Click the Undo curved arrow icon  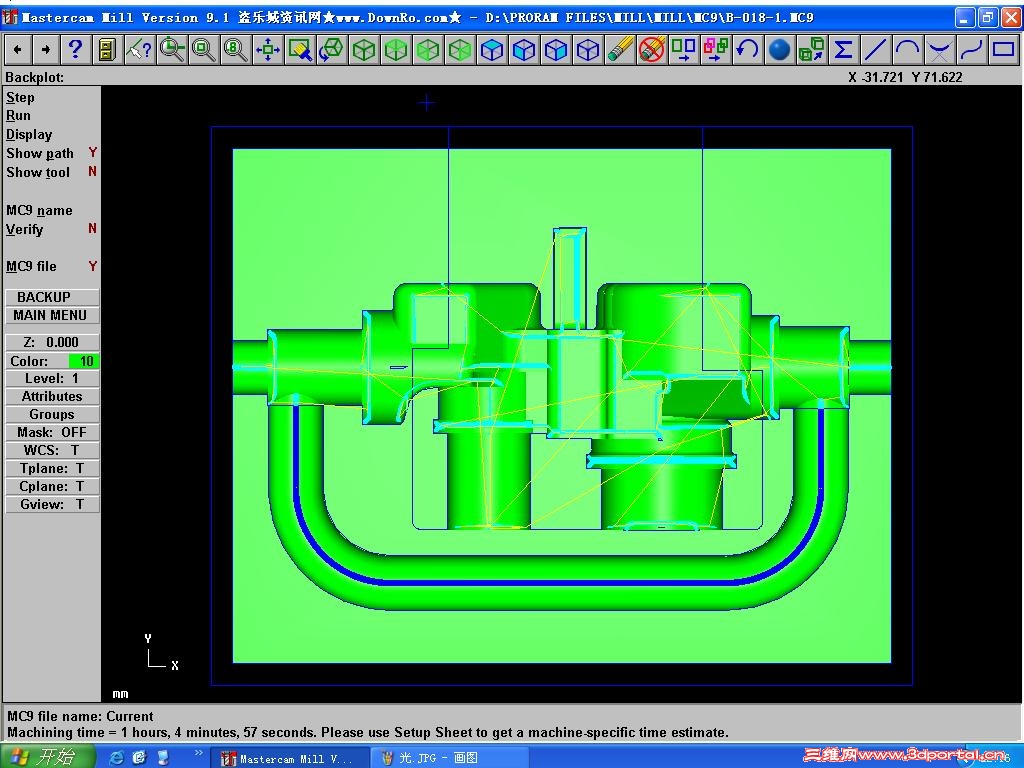(x=748, y=49)
